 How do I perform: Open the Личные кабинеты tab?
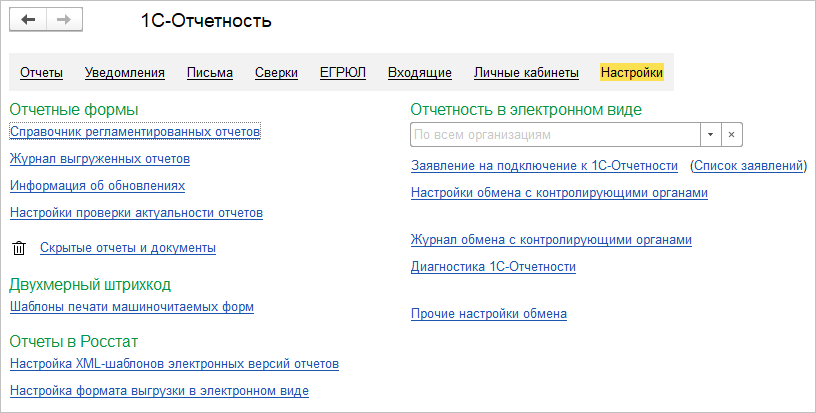click(x=526, y=73)
